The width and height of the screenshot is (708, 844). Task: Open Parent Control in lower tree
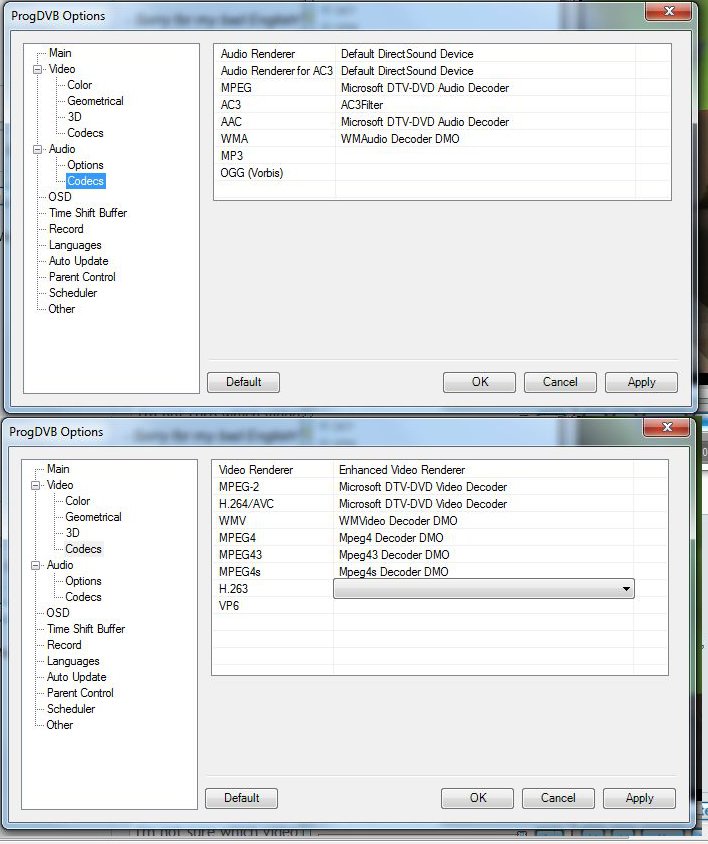[x=80, y=693]
